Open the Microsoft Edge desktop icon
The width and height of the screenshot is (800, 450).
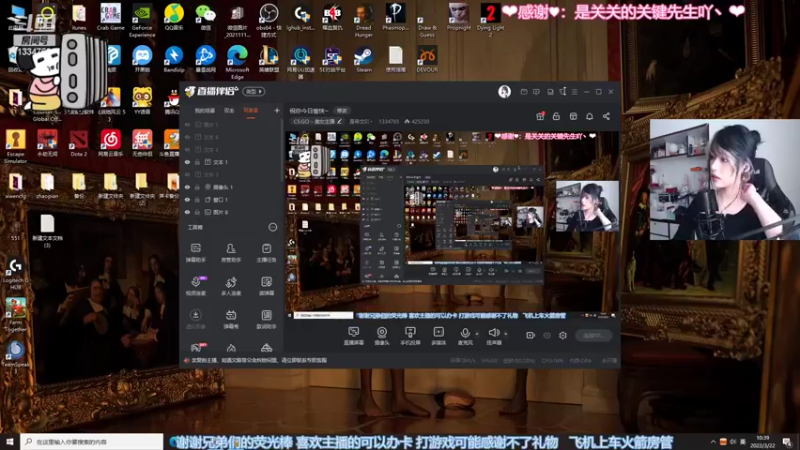coord(237,62)
